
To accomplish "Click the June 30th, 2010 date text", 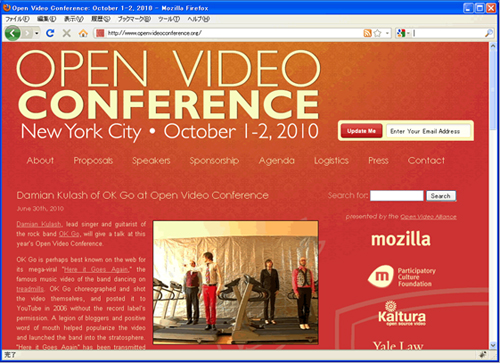I will coord(40,209).
